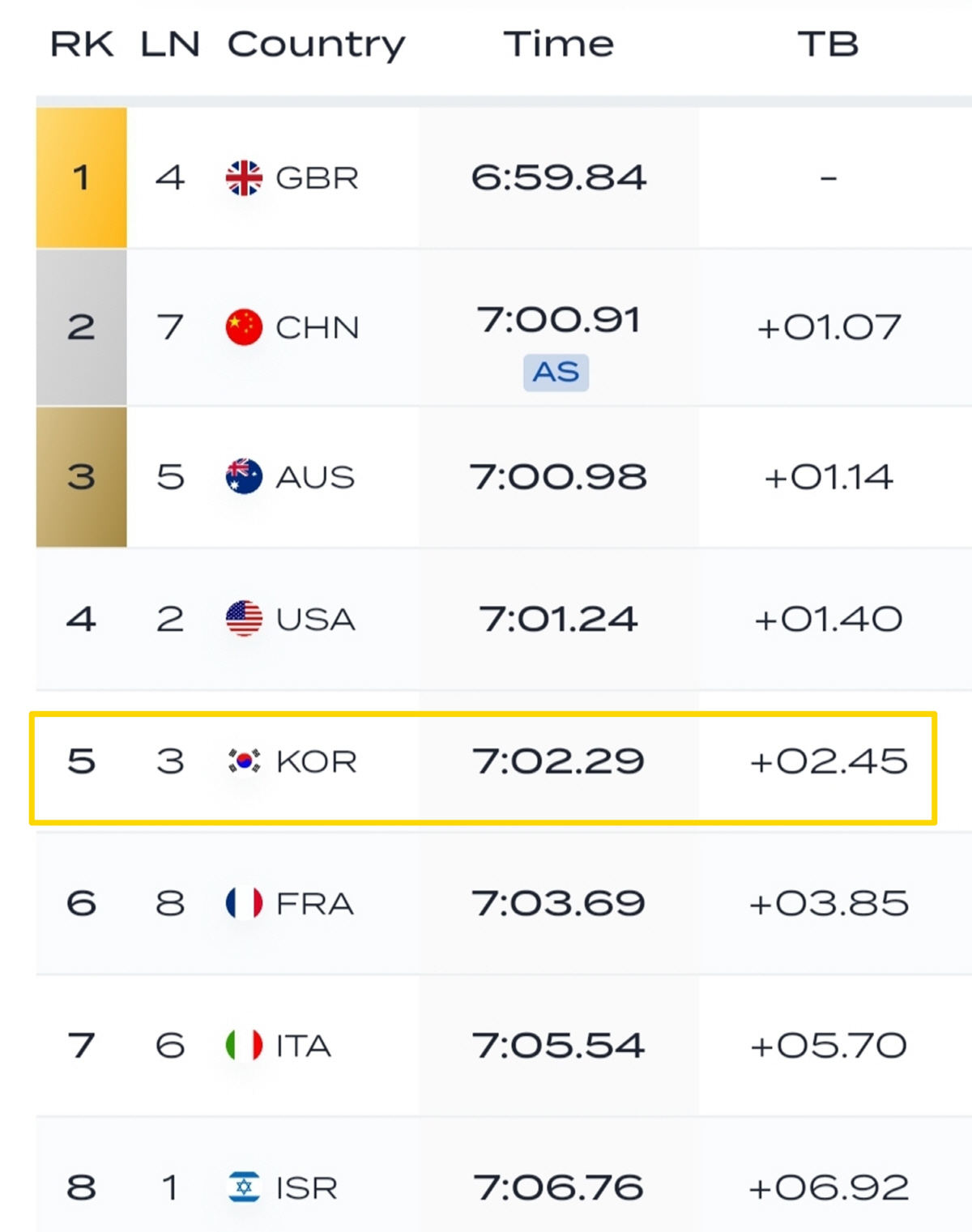972x1232 pixels.
Task: Click the bronze rank 3 cell
Action: click(x=81, y=476)
